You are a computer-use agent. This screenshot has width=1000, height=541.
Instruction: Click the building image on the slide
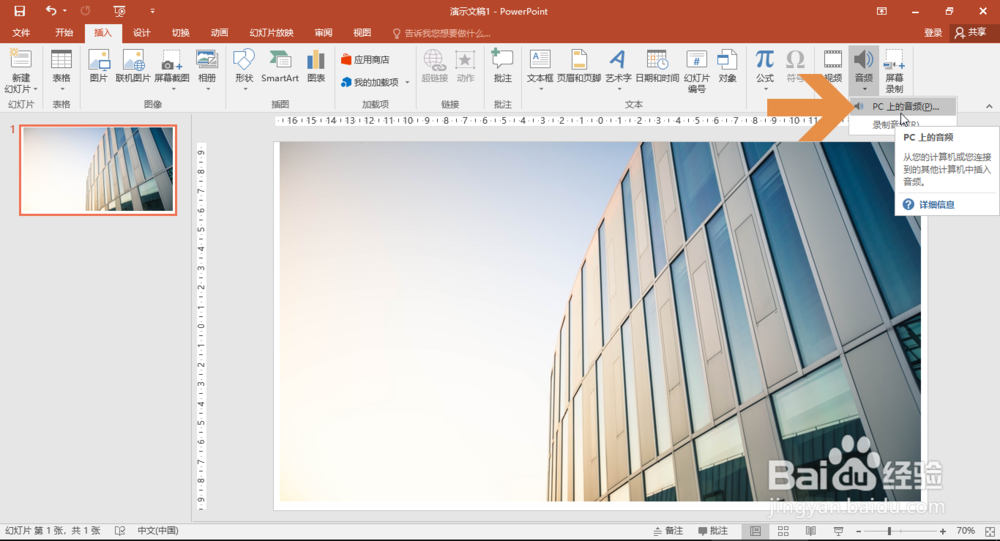click(x=600, y=322)
